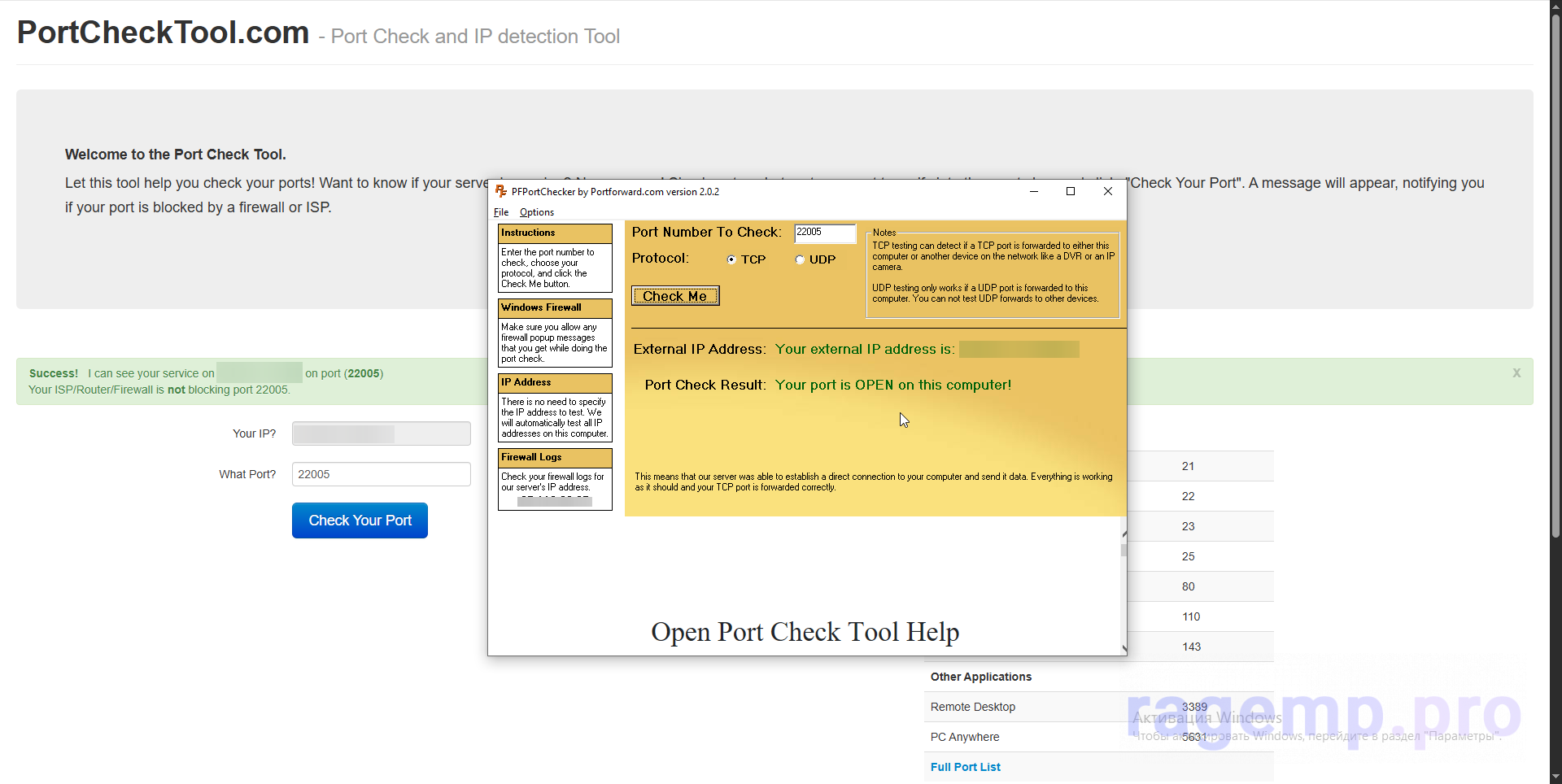This screenshot has height=784, width=1562.
Task: Select port 143 in the port list
Action: click(x=1191, y=647)
